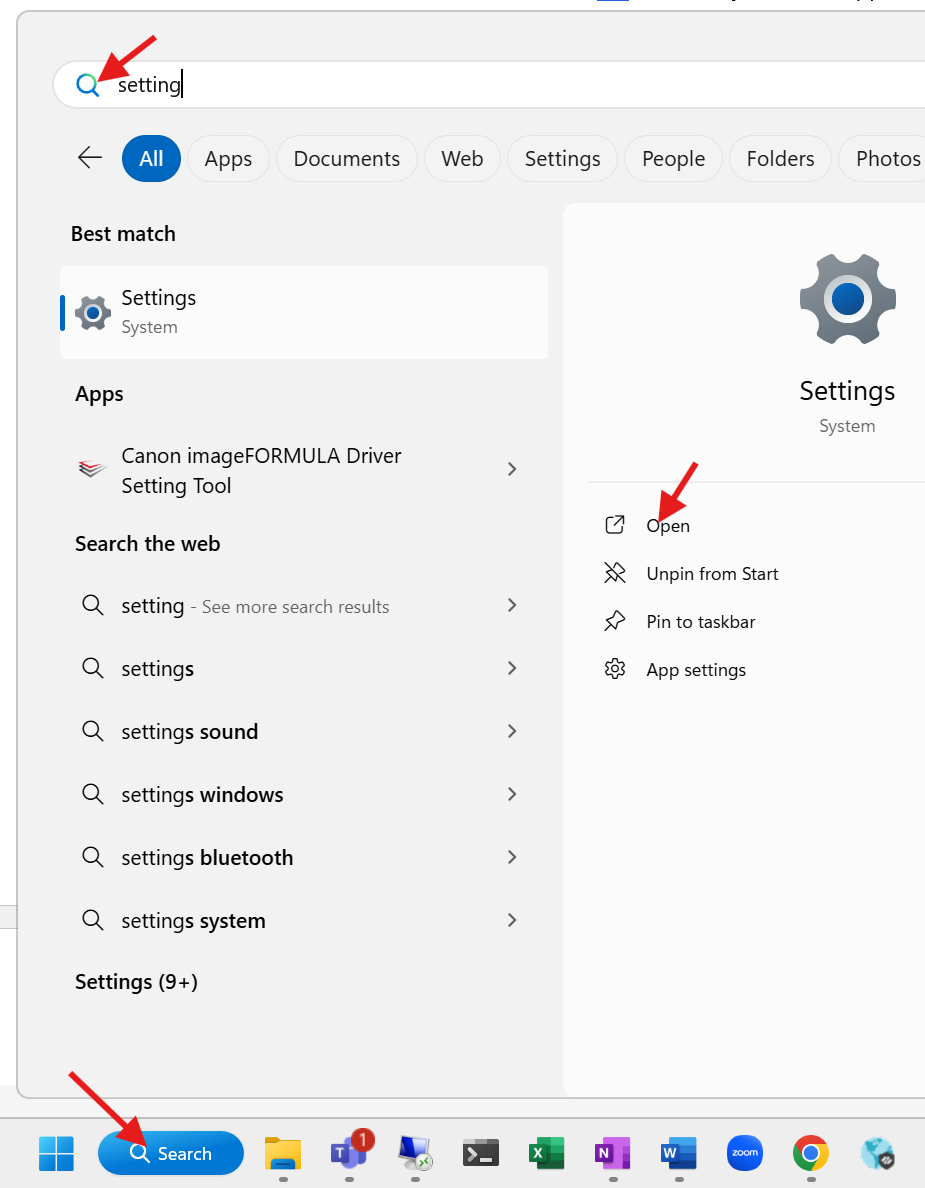
Task: Expand the 'settings bluetooth' search suggestion
Action: tap(511, 857)
